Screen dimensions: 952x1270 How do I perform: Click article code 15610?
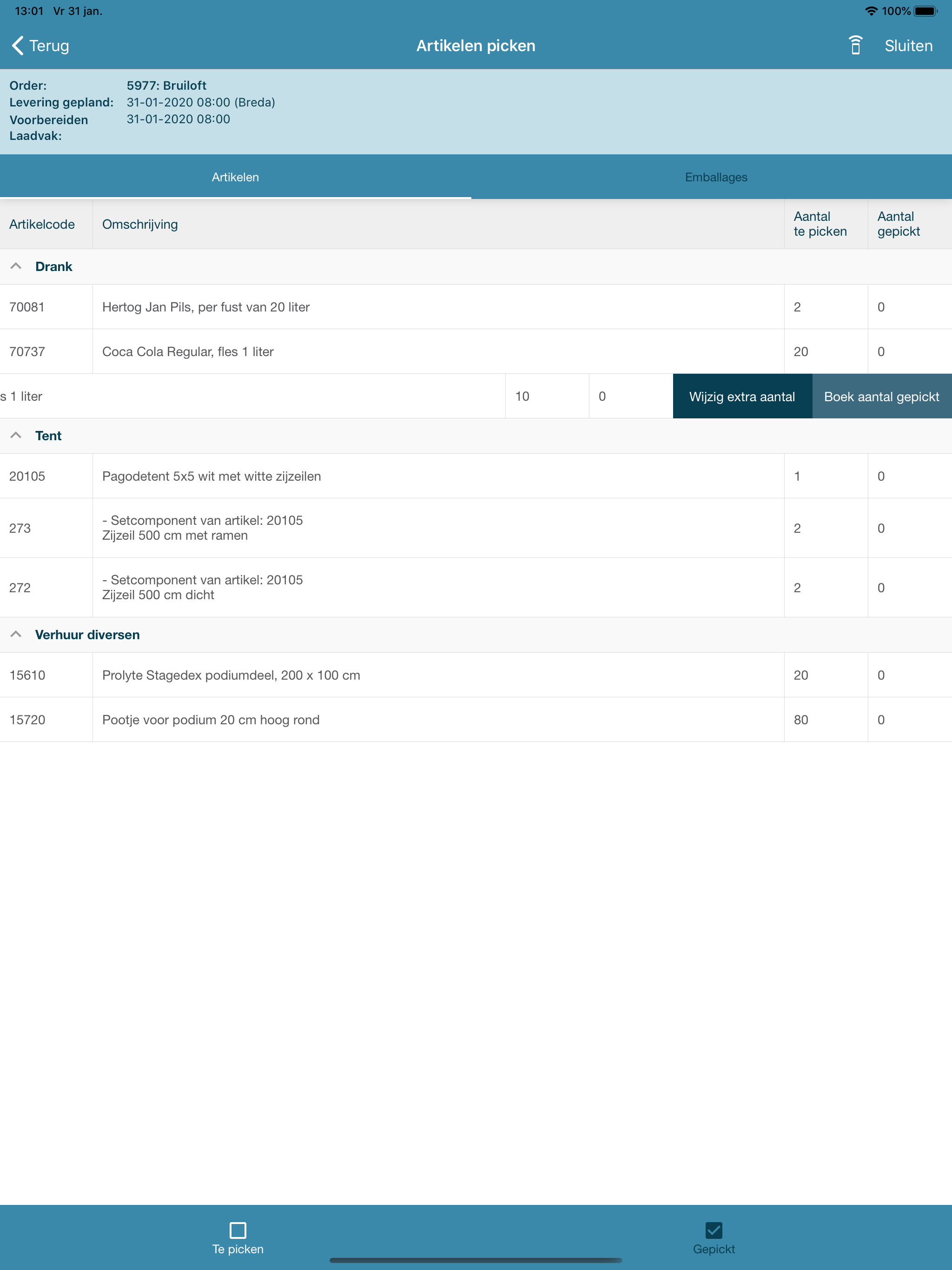coord(27,675)
